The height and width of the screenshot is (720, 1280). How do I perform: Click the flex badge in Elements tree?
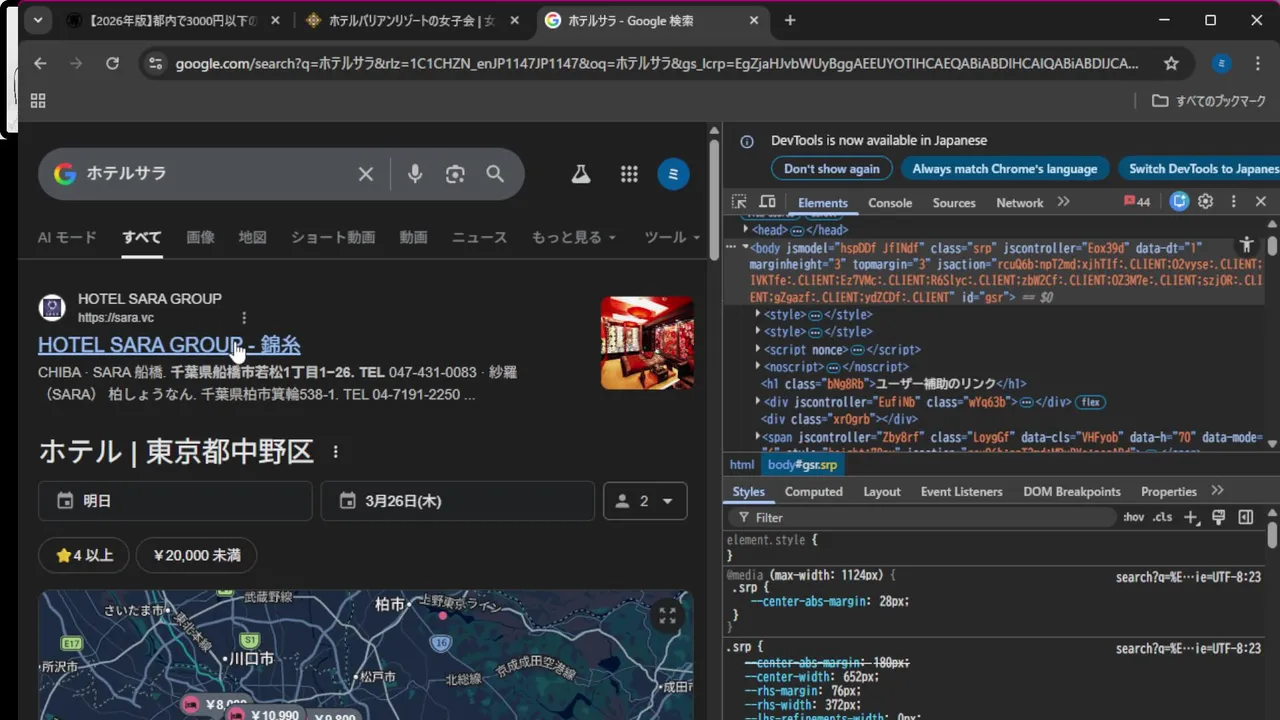1090,402
